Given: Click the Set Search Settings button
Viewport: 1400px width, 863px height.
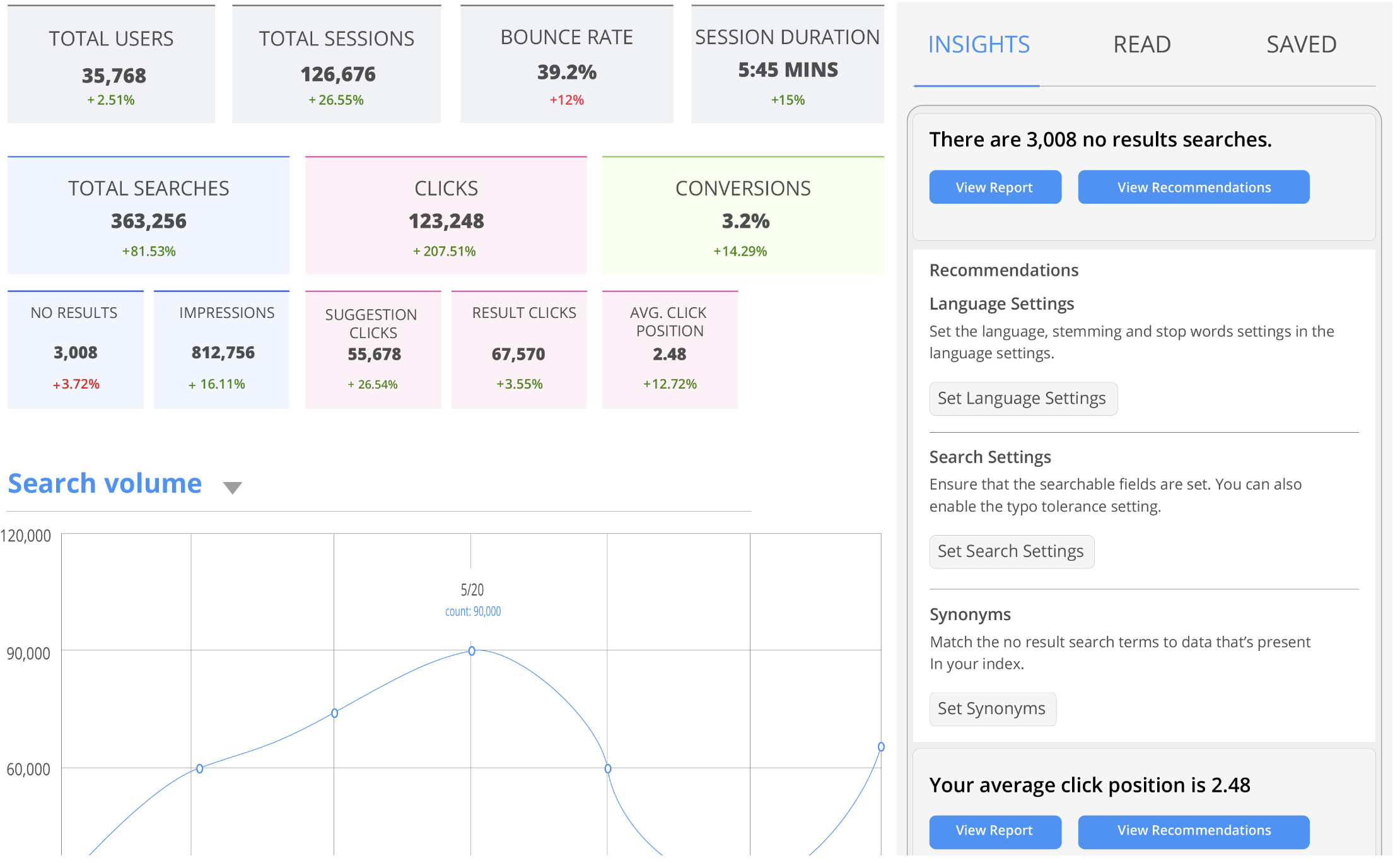Looking at the screenshot, I should [1012, 551].
